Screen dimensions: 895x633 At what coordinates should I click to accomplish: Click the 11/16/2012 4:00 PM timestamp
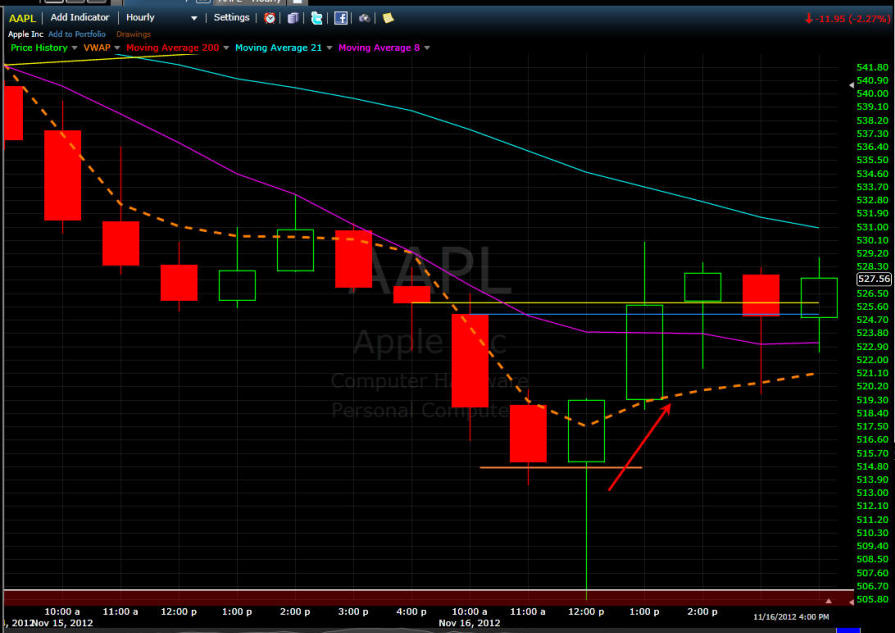coord(791,617)
